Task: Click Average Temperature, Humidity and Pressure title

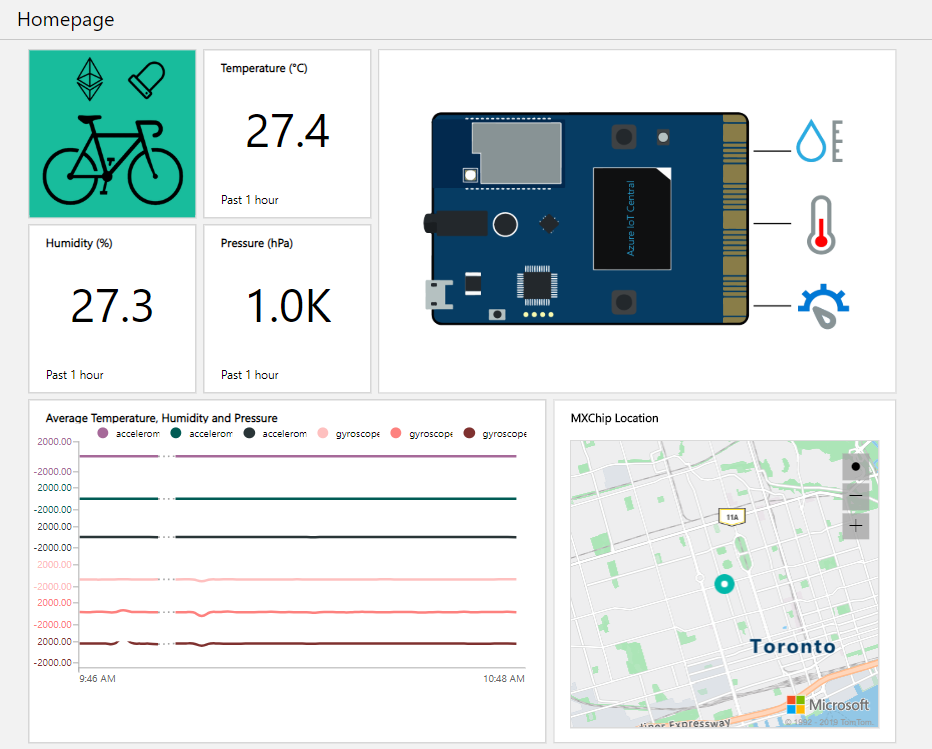Action: (162, 418)
